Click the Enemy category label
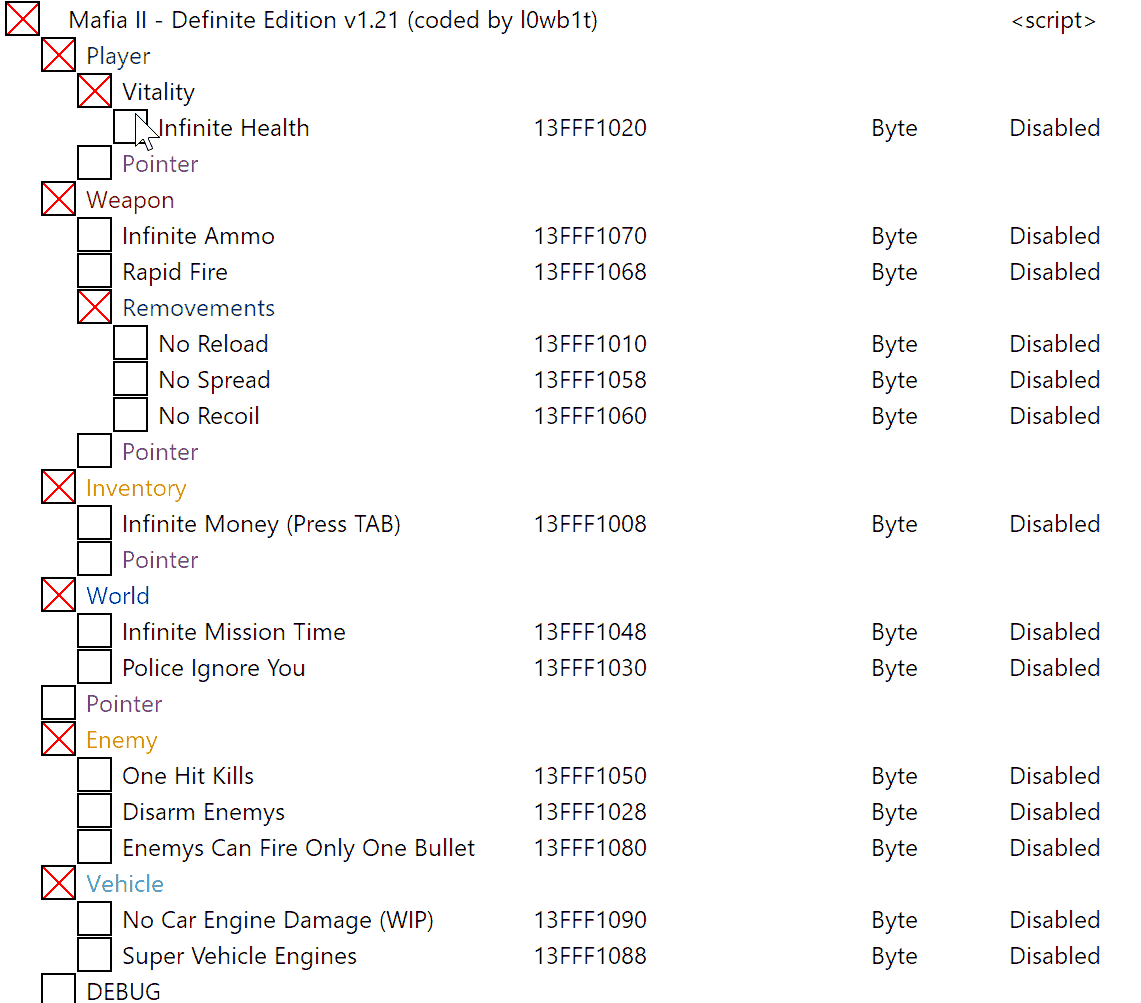This screenshot has height=1003, width=1141. click(x=122, y=740)
